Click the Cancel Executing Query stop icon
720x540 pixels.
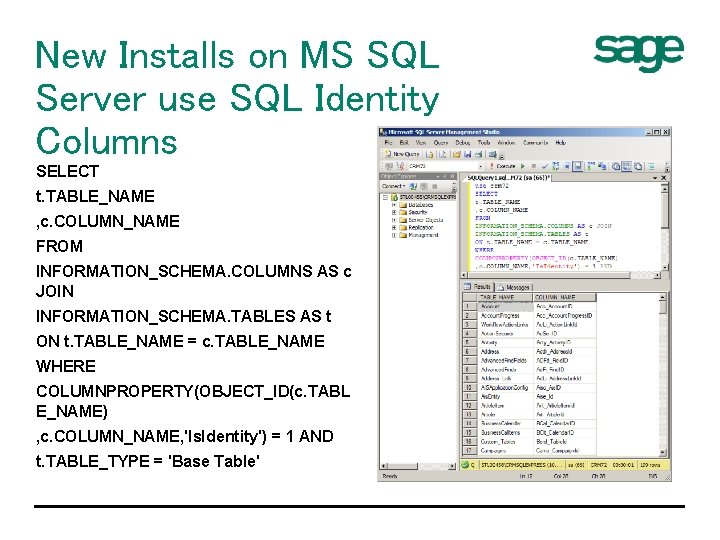[534, 166]
